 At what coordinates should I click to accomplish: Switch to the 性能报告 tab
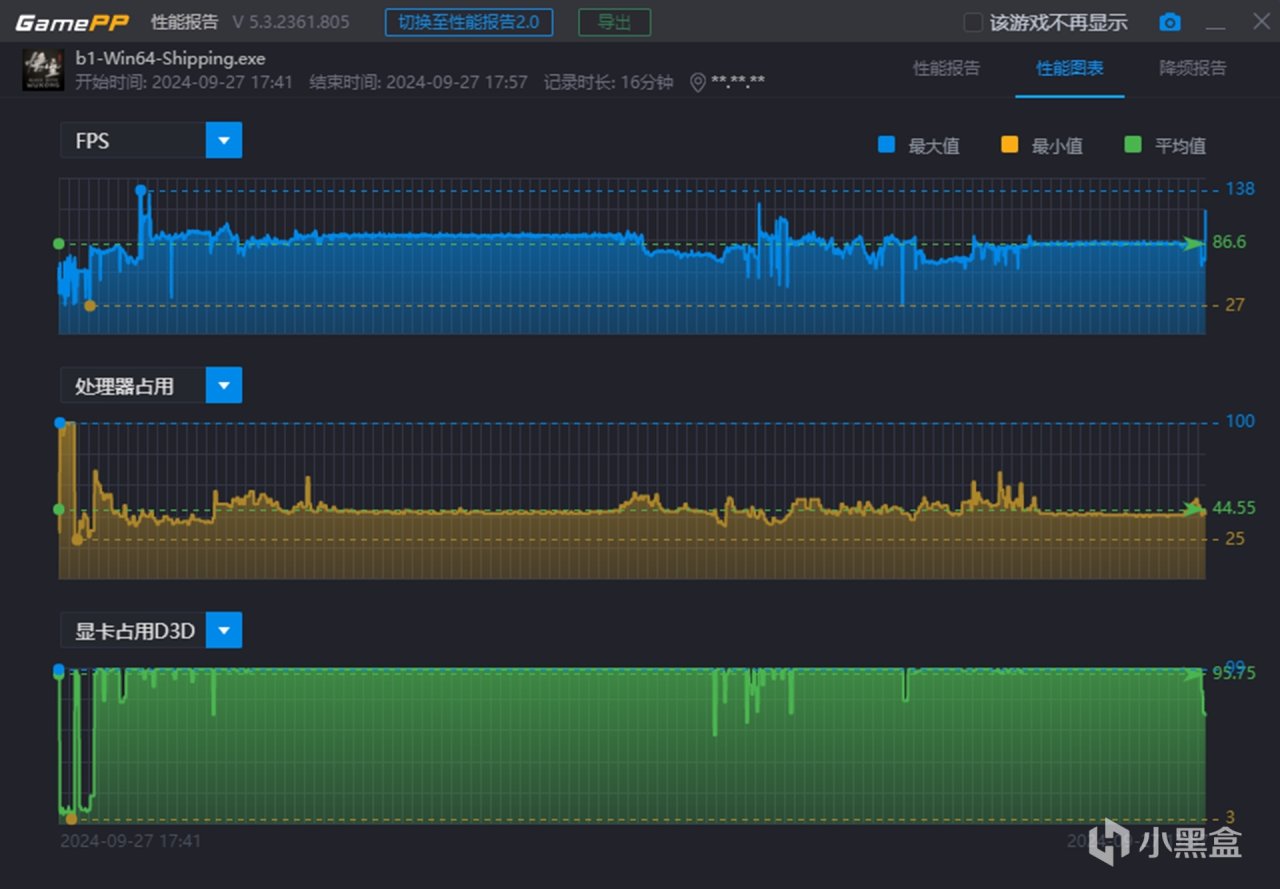[x=946, y=68]
